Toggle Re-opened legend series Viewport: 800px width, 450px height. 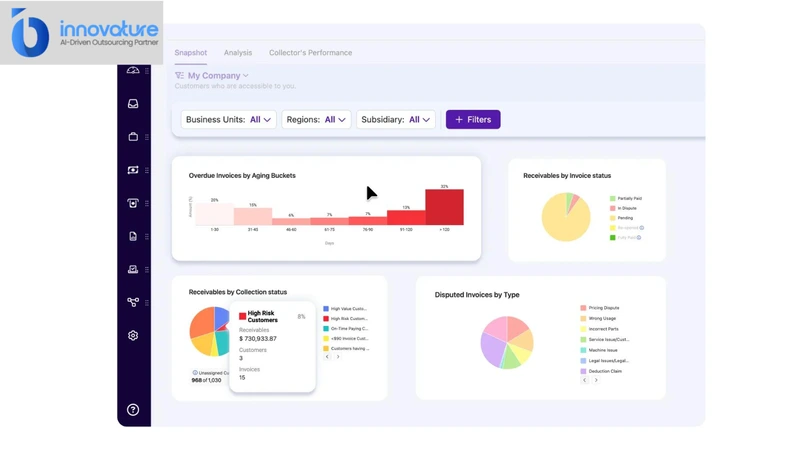[x=624, y=228]
